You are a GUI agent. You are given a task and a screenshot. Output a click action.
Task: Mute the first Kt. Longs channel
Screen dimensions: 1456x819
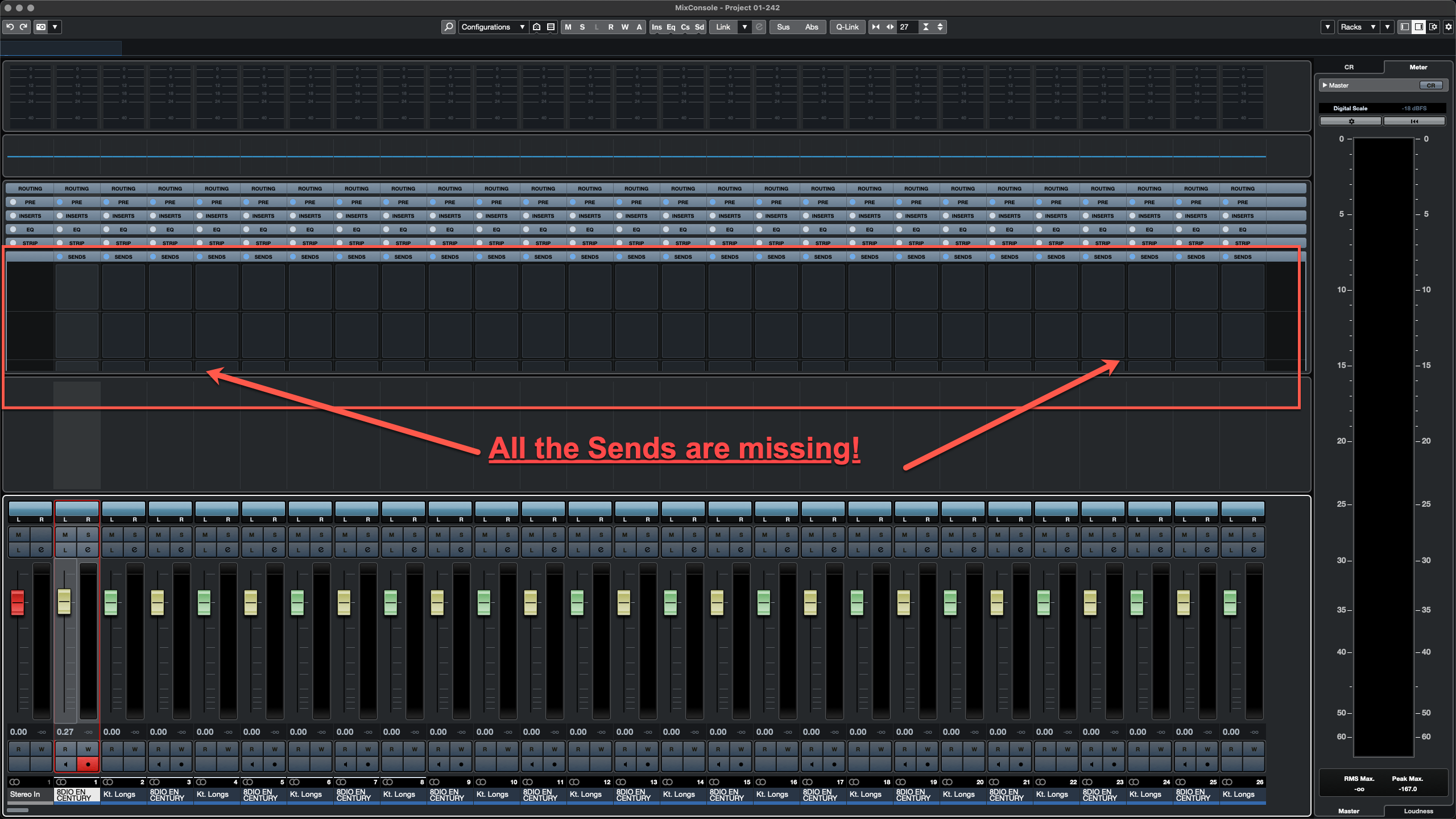[112, 535]
